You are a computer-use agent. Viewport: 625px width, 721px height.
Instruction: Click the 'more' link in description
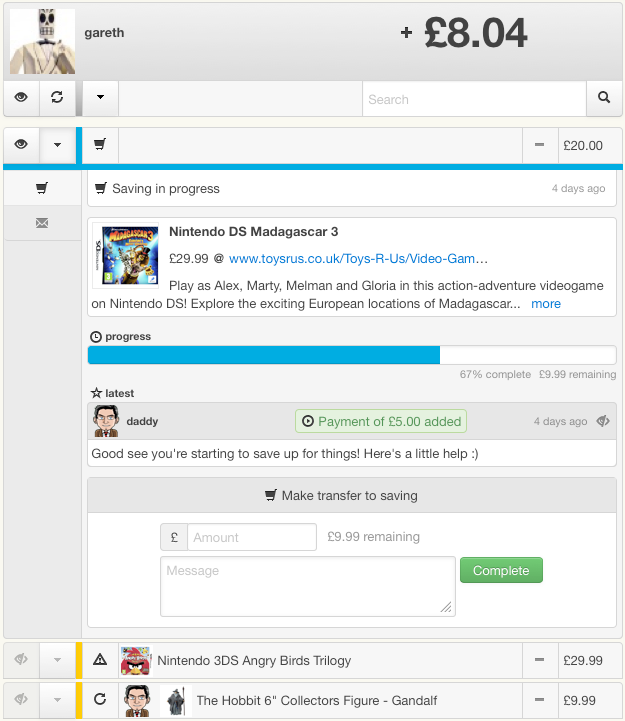coord(546,304)
